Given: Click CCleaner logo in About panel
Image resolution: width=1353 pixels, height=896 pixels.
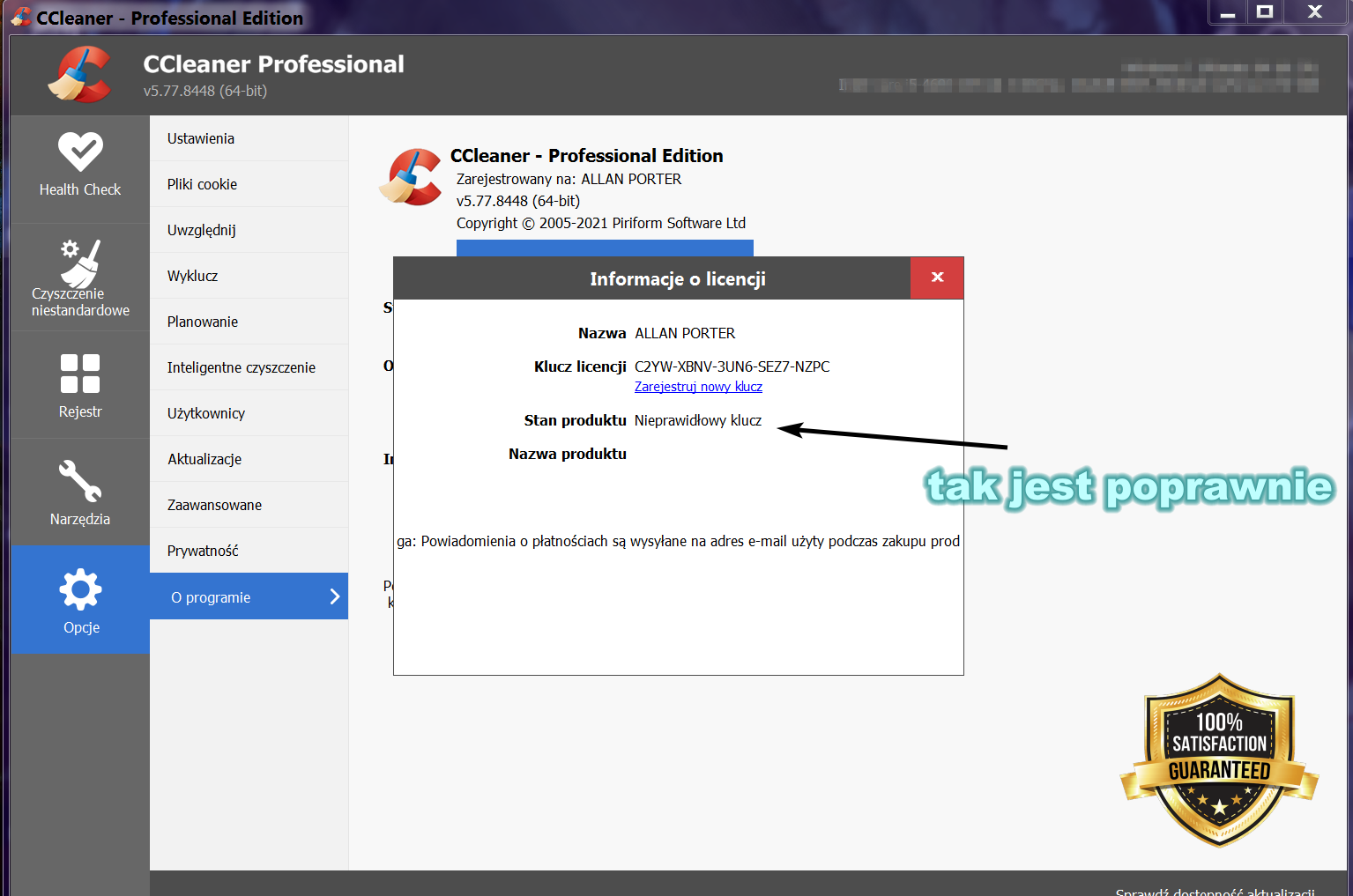Looking at the screenshot, I should tap(411, 176).
